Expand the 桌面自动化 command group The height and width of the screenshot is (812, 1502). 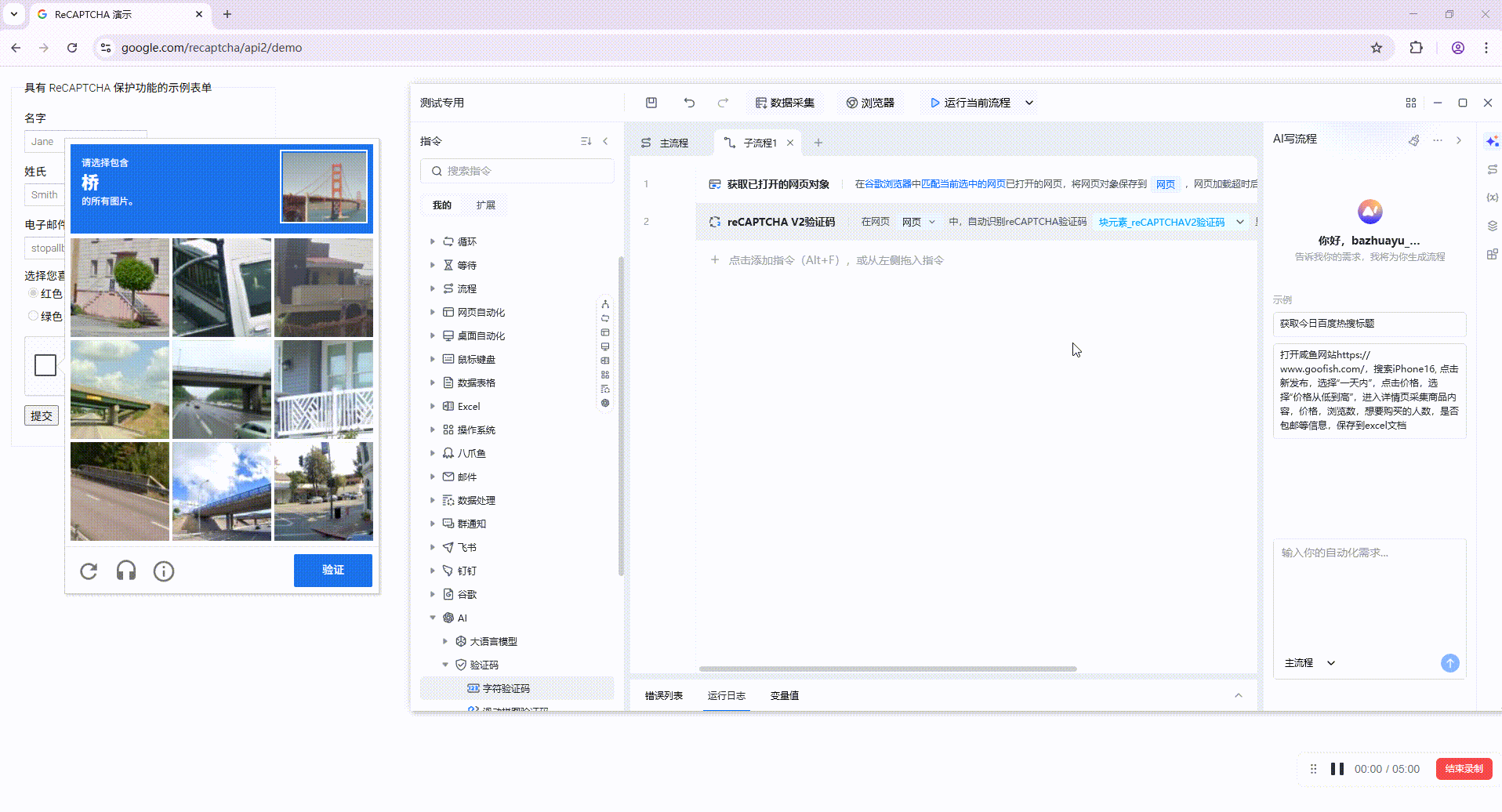[433, 335]
